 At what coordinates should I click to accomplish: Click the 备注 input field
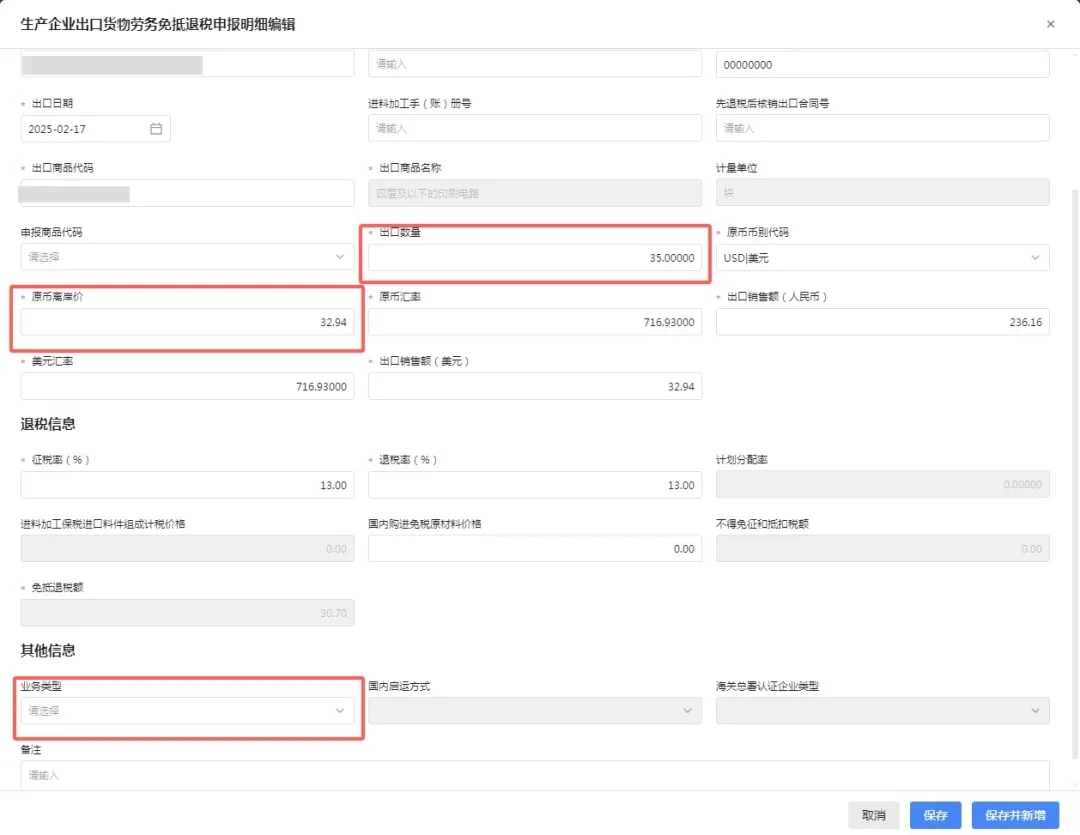(534, 775)
